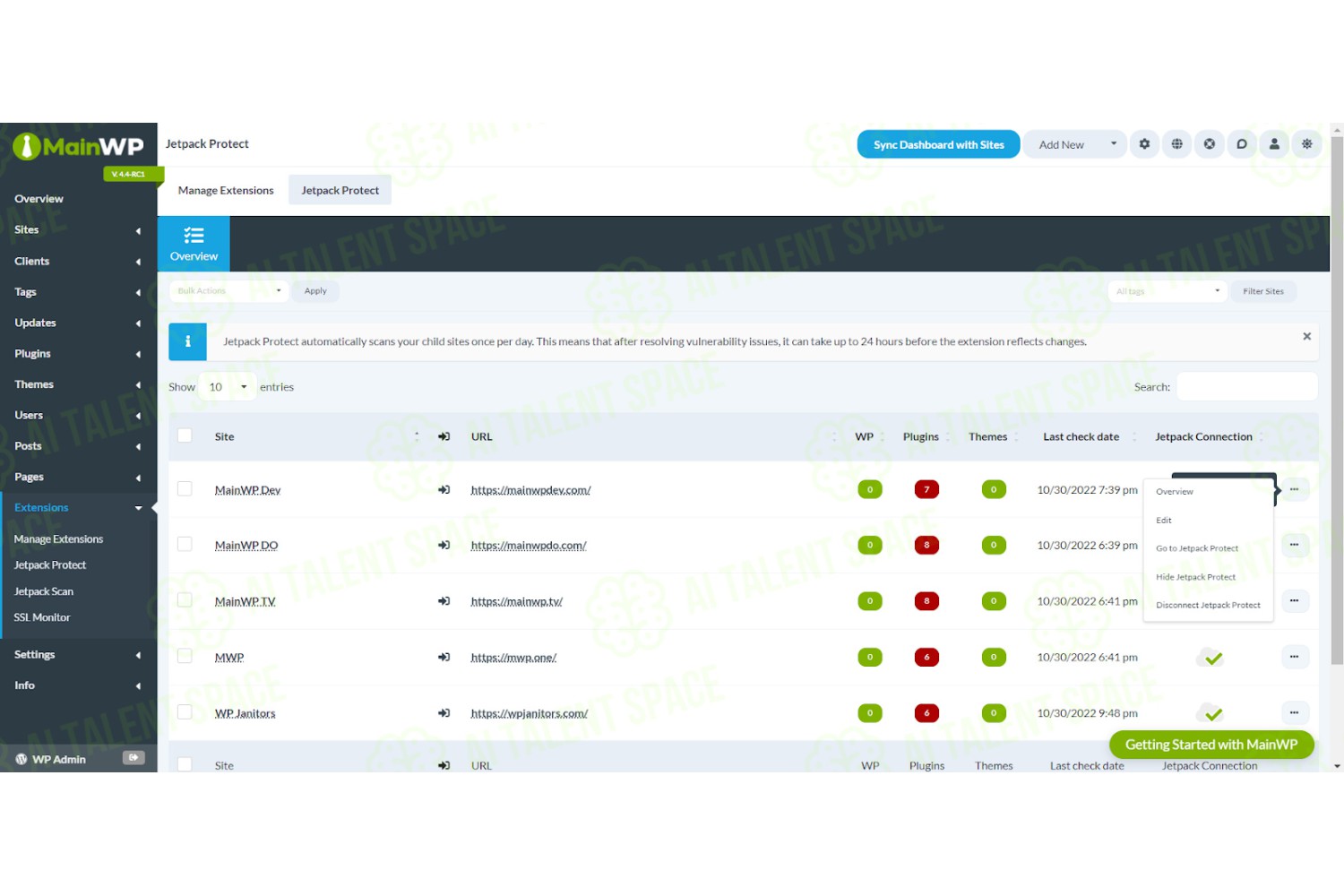Click the WP Admin exit icon
Image resolution: width=1344 pixels, height=896 pixels.
tap(134, 758)
